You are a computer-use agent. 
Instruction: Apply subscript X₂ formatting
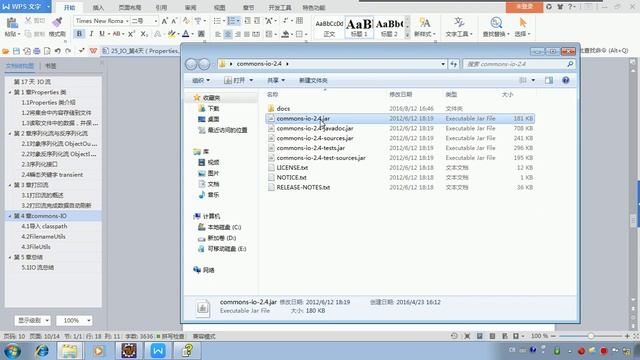(x=144, y=34)
